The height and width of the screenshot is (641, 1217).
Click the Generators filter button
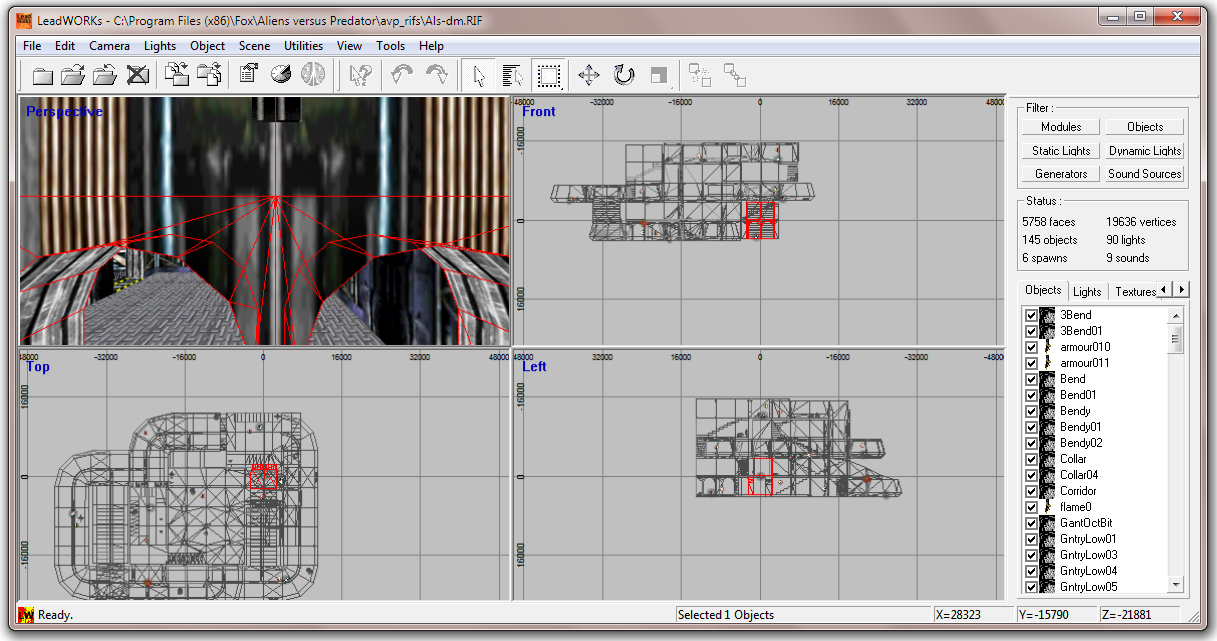click(1061, 174)
